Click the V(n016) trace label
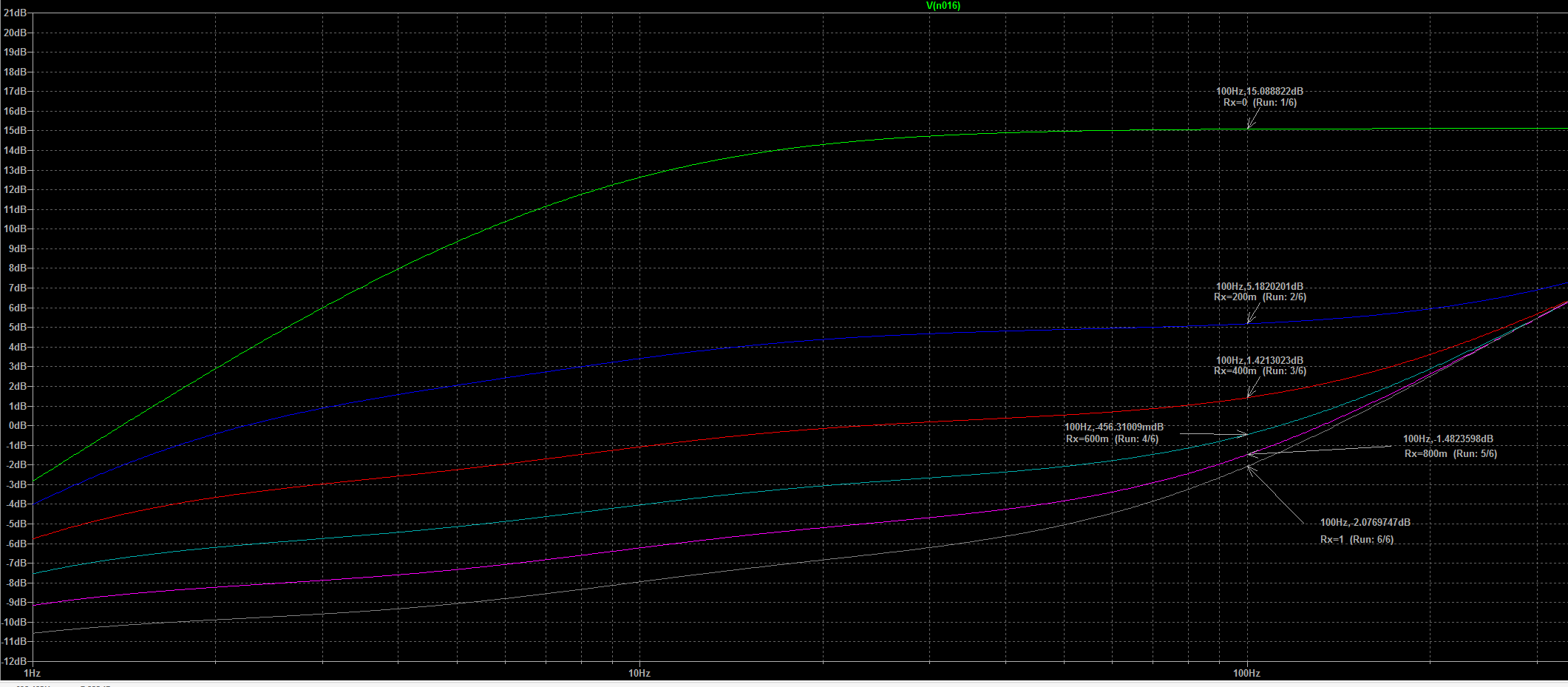 pos(943,6)
